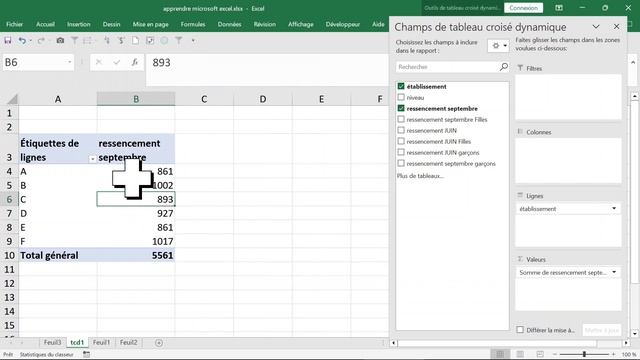Select column header B

pyautogui.click(x=136, y=99)
